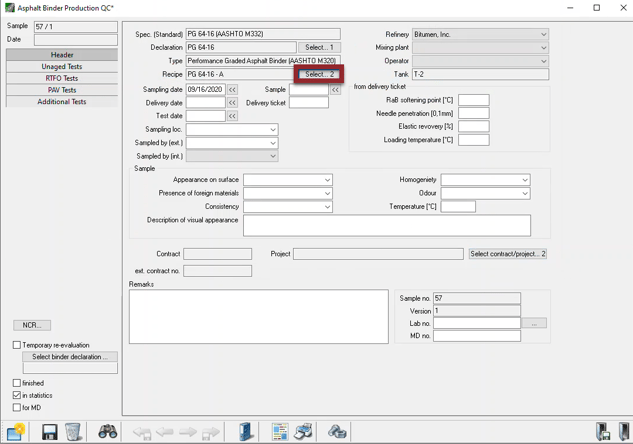Image resolution: width=633 pixels, height=444 pixels.
Task: Open the report preview icon
Action: click(x=280, y=432)
